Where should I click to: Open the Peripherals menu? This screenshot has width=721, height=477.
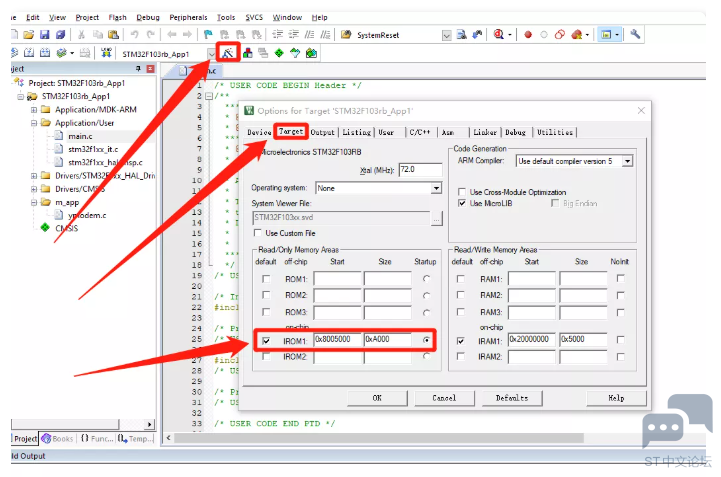(188, 17)
